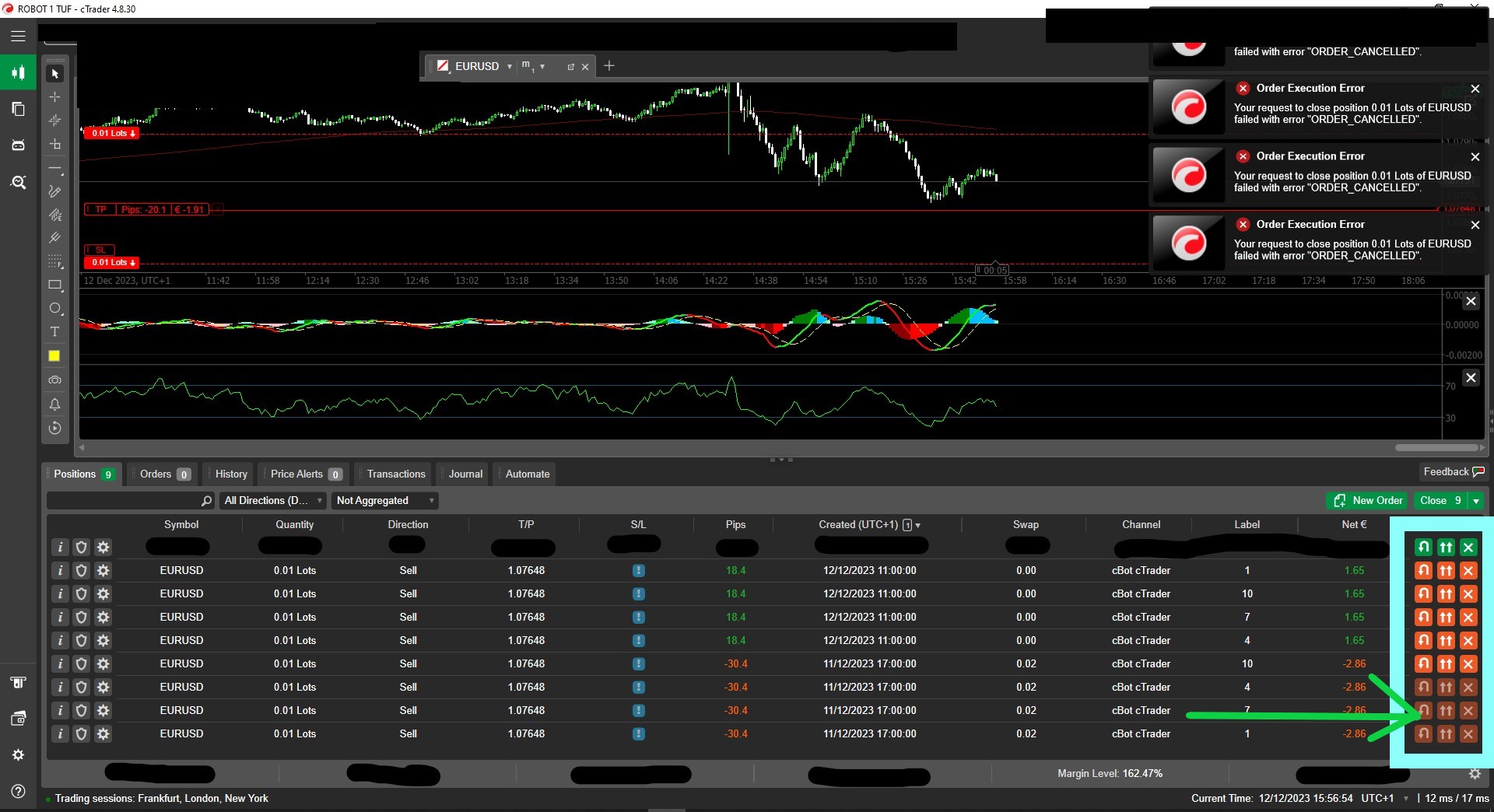Detach the EURUSD chart into a new window
The height and width of the screenshot is (812, 1494).
point(570,67)
